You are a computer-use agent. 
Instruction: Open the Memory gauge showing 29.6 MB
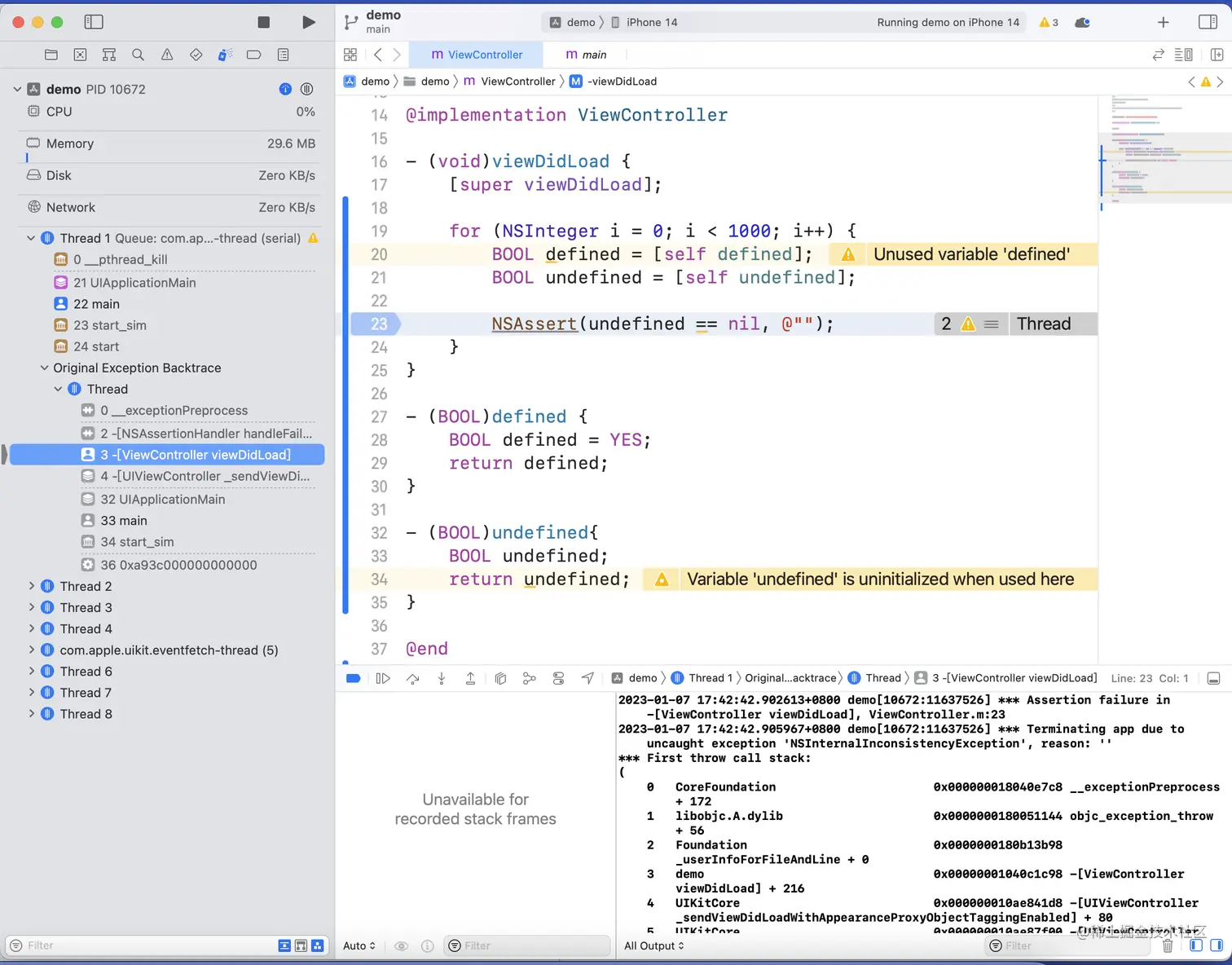tap(170, 143)
